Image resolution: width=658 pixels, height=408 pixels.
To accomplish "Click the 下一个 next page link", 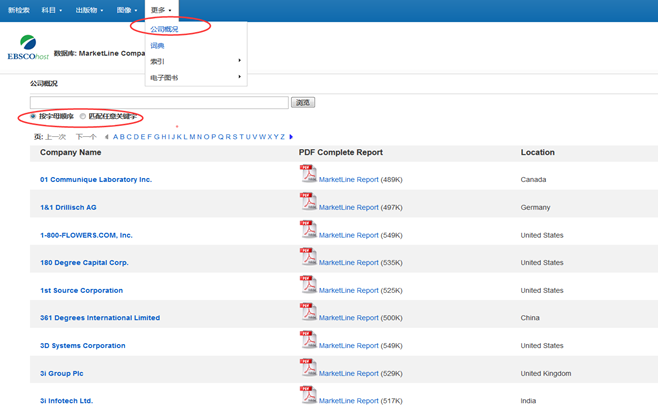I will coord(86,137).
